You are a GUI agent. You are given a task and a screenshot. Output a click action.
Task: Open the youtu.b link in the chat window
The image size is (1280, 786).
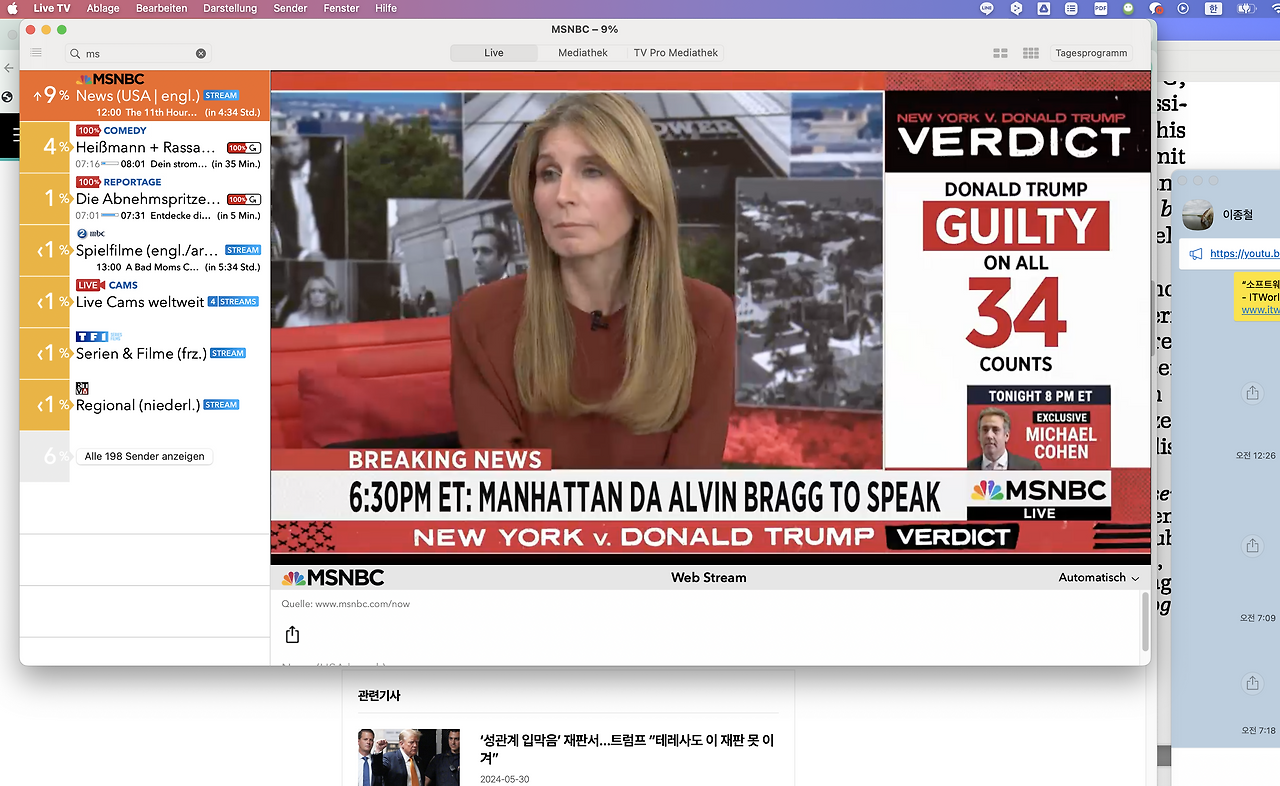(x=1244, y=254)
